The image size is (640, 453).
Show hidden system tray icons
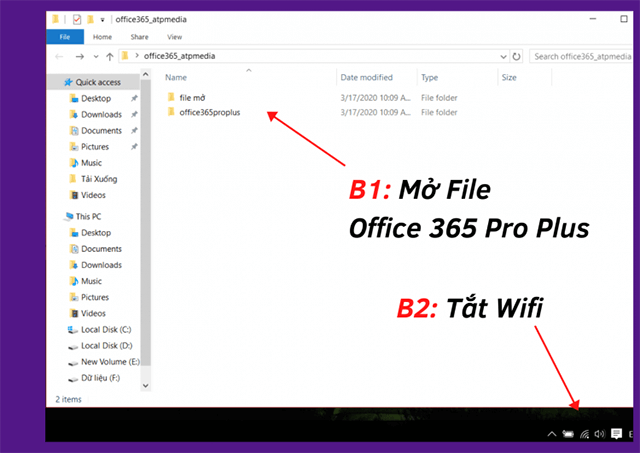coord(552,434)
